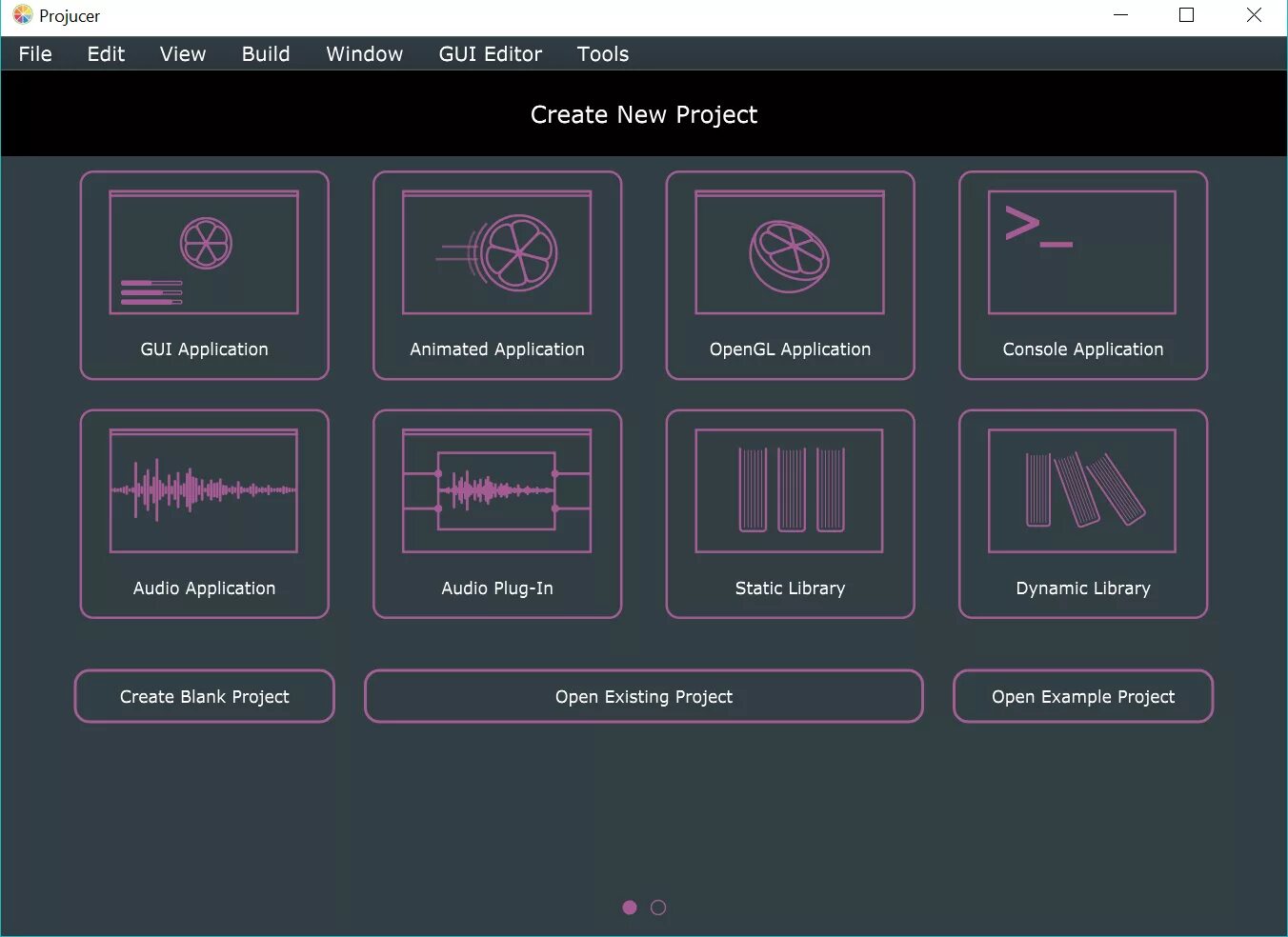
Task: Click the Projucer logo in title bar
Action: [x=22, y=15]
